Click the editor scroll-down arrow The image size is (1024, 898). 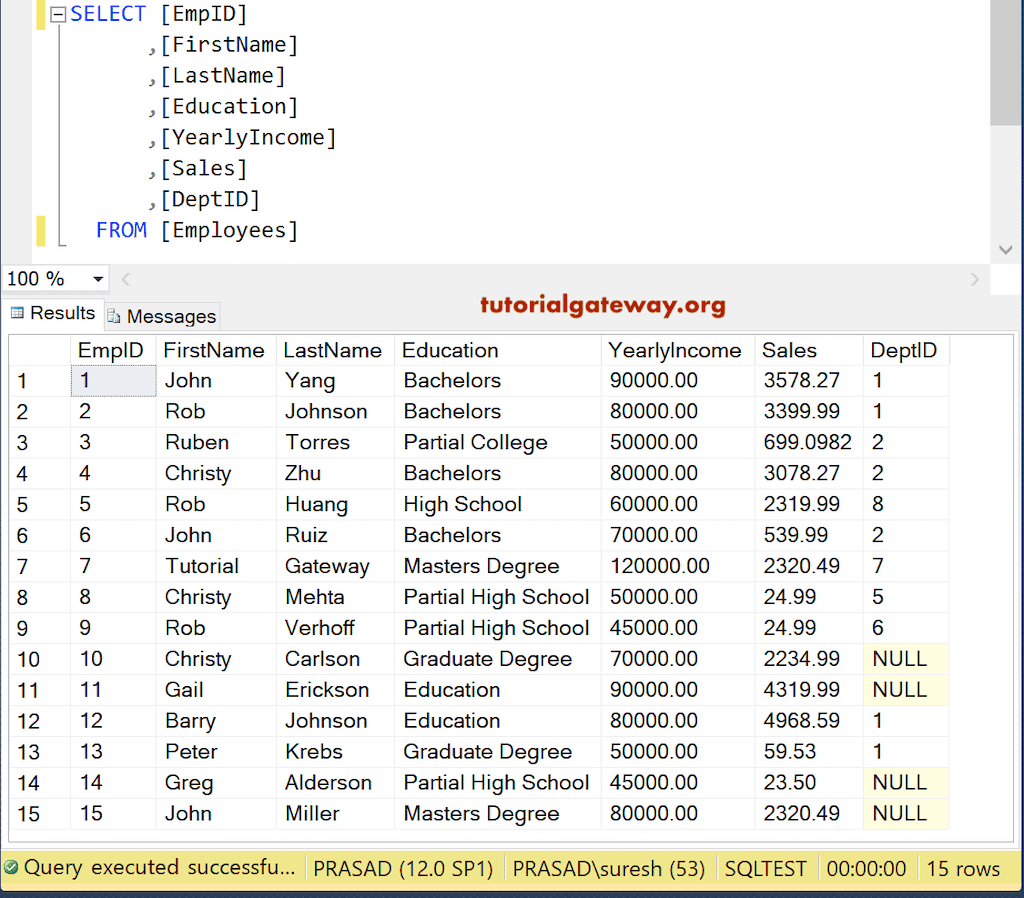pyautogui.click(x=1006, y=249)
